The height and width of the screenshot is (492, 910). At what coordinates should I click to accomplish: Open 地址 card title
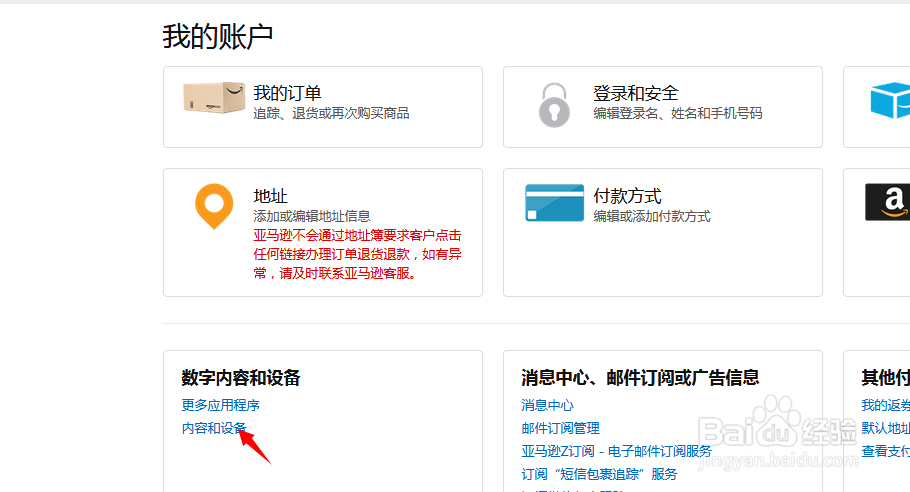(270, 196)
